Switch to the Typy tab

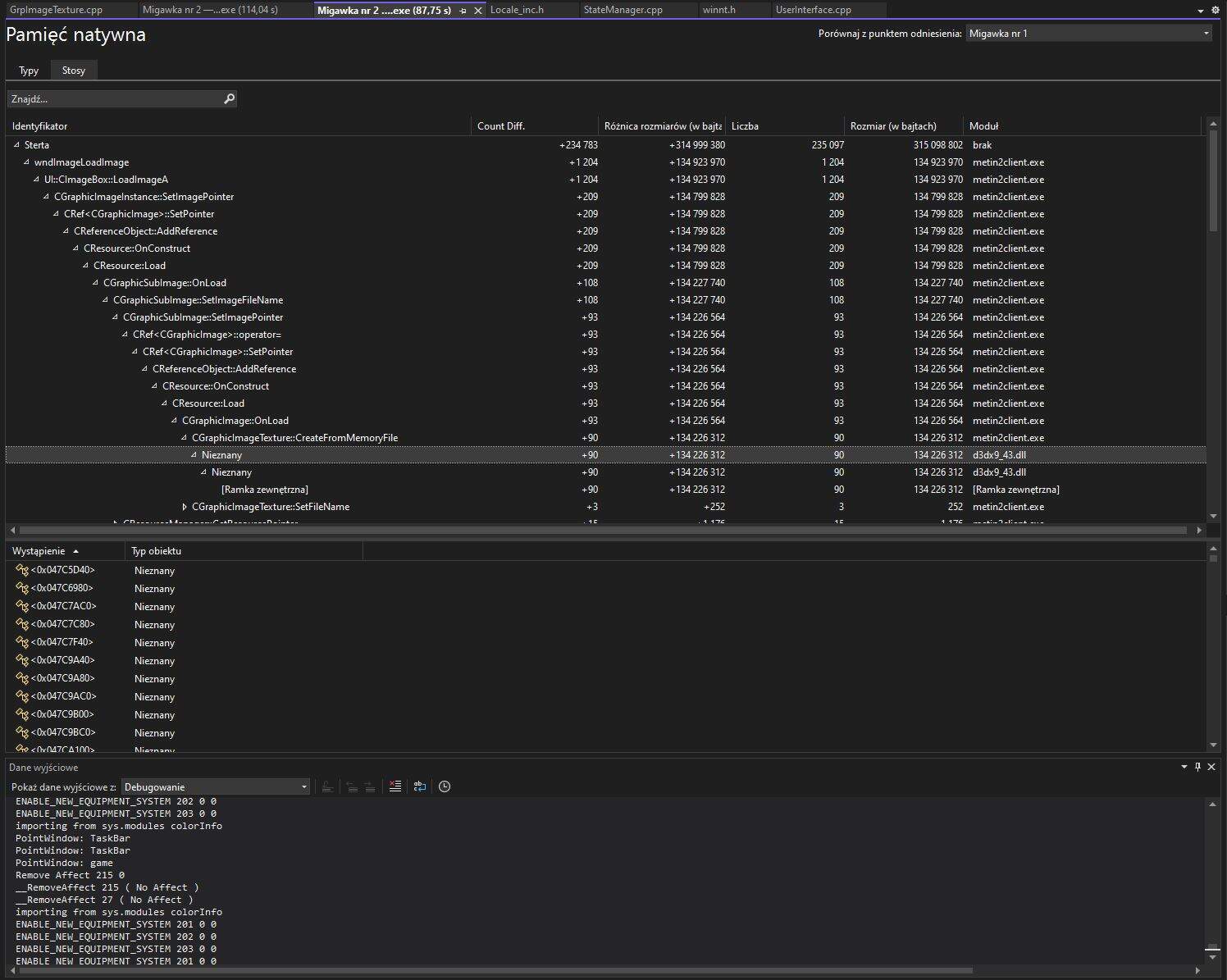click(29, 71)
